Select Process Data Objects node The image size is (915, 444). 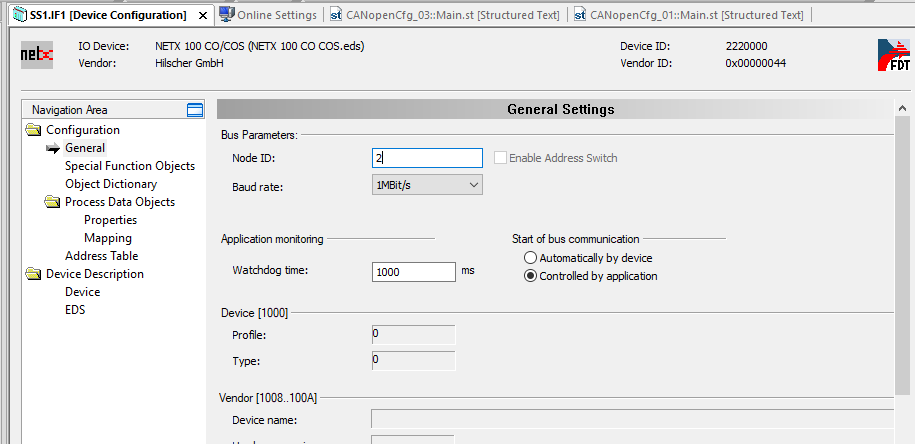[120, 202]
